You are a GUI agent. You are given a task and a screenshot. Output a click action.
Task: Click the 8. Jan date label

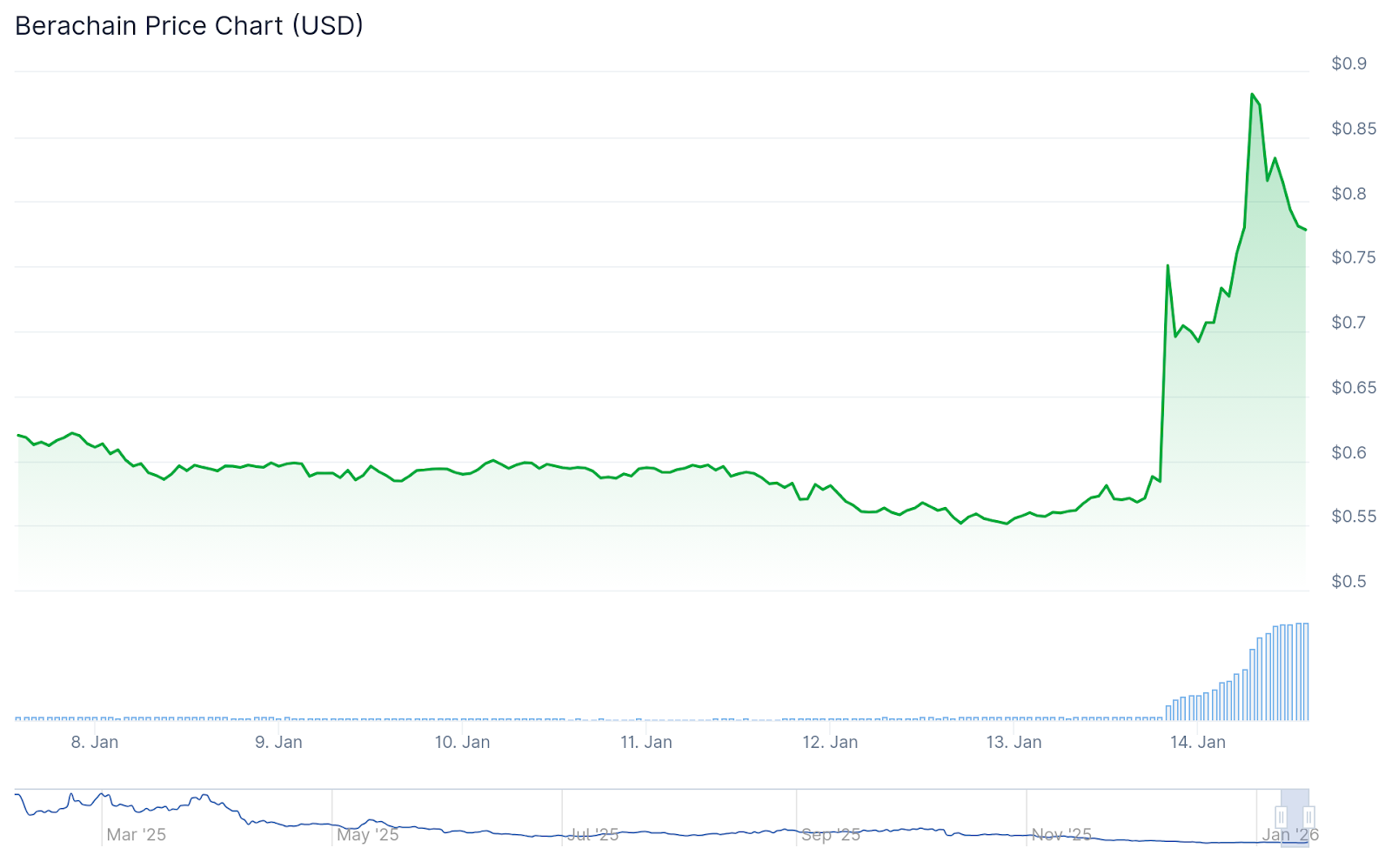95,743
